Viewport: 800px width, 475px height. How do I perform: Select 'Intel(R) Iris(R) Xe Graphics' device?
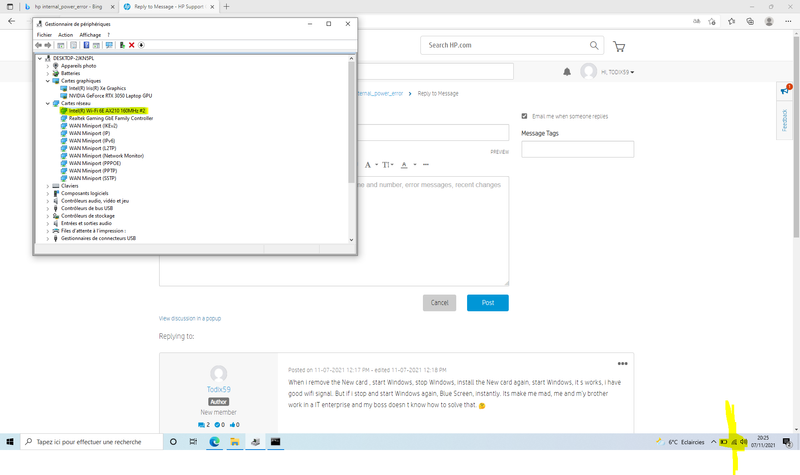97,88
